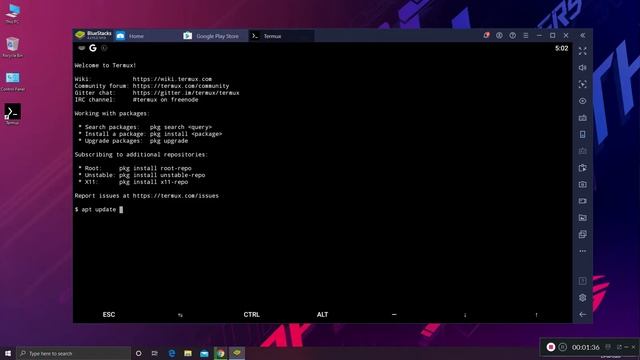
Task: Tap the down arrow extra key
Action: pos(465,315)
